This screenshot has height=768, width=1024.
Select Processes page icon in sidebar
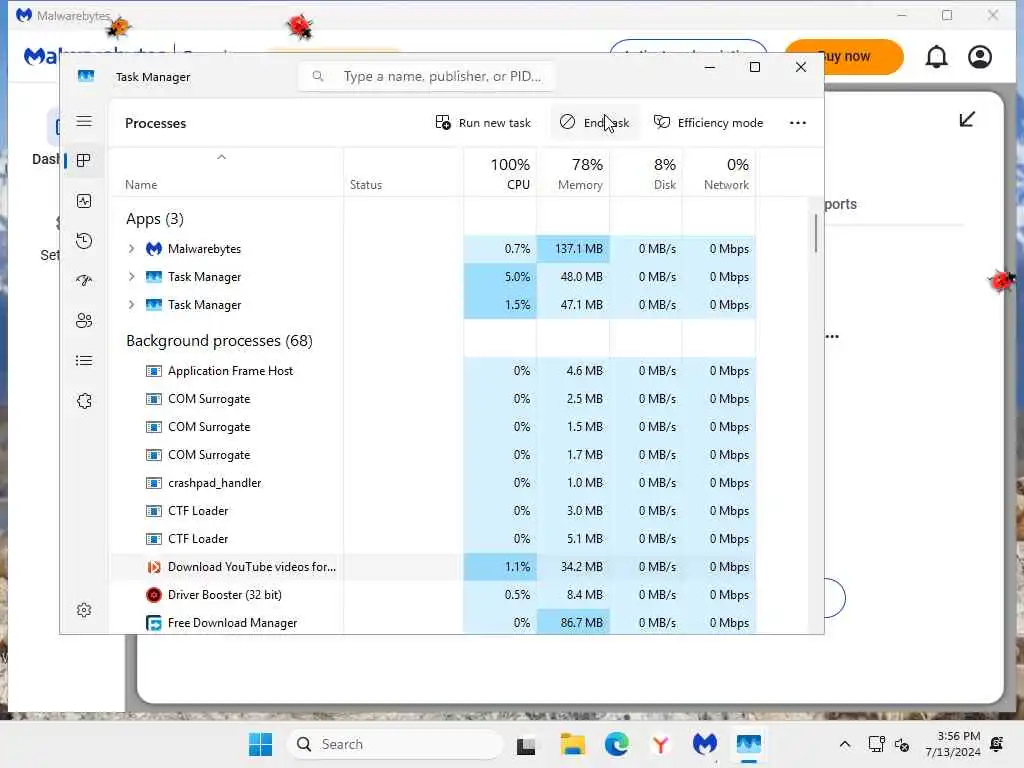84,160
